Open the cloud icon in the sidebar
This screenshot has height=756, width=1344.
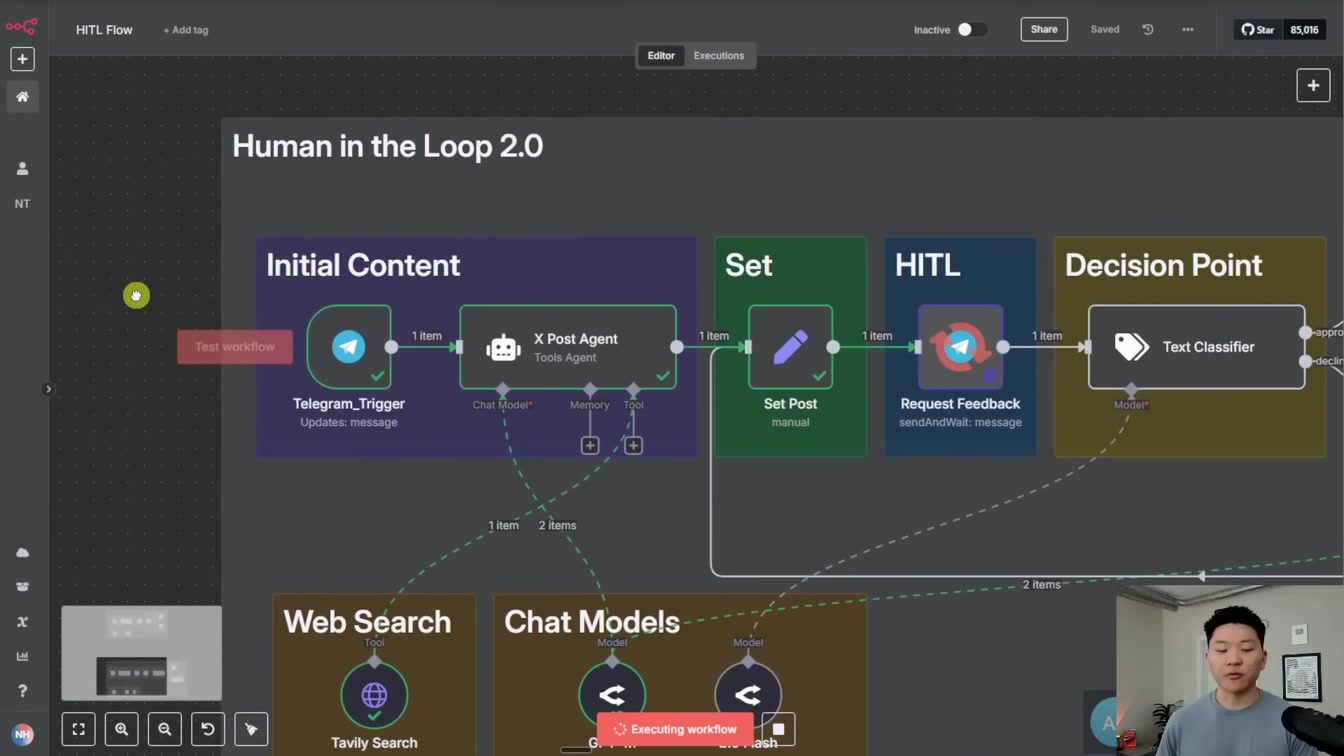[x=22, y=553]
